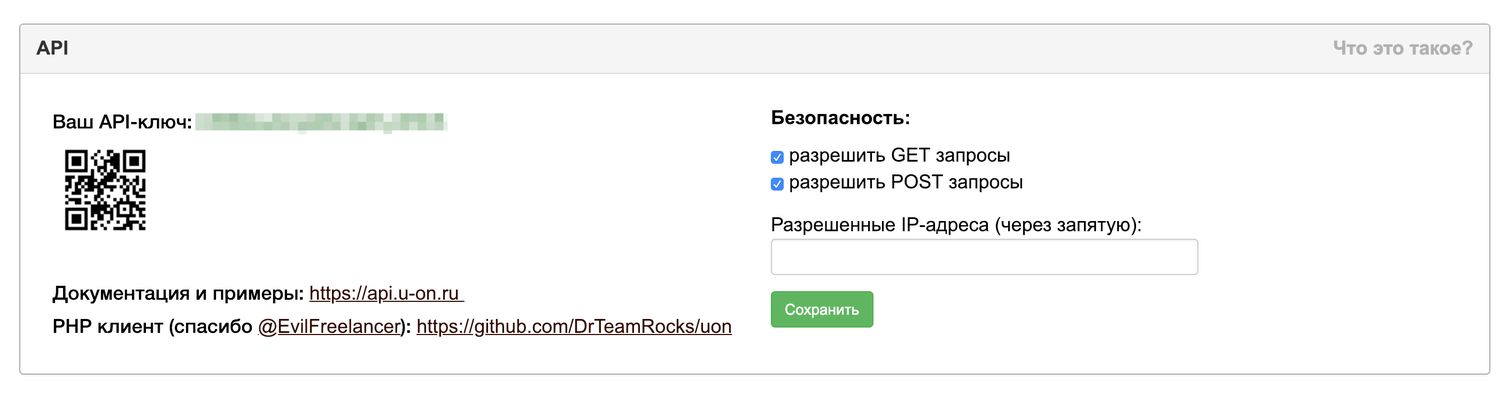The image size is (1500, 395).
Task: Click the 'Безопасность:' section heading
Action: [x=840, y=117]
